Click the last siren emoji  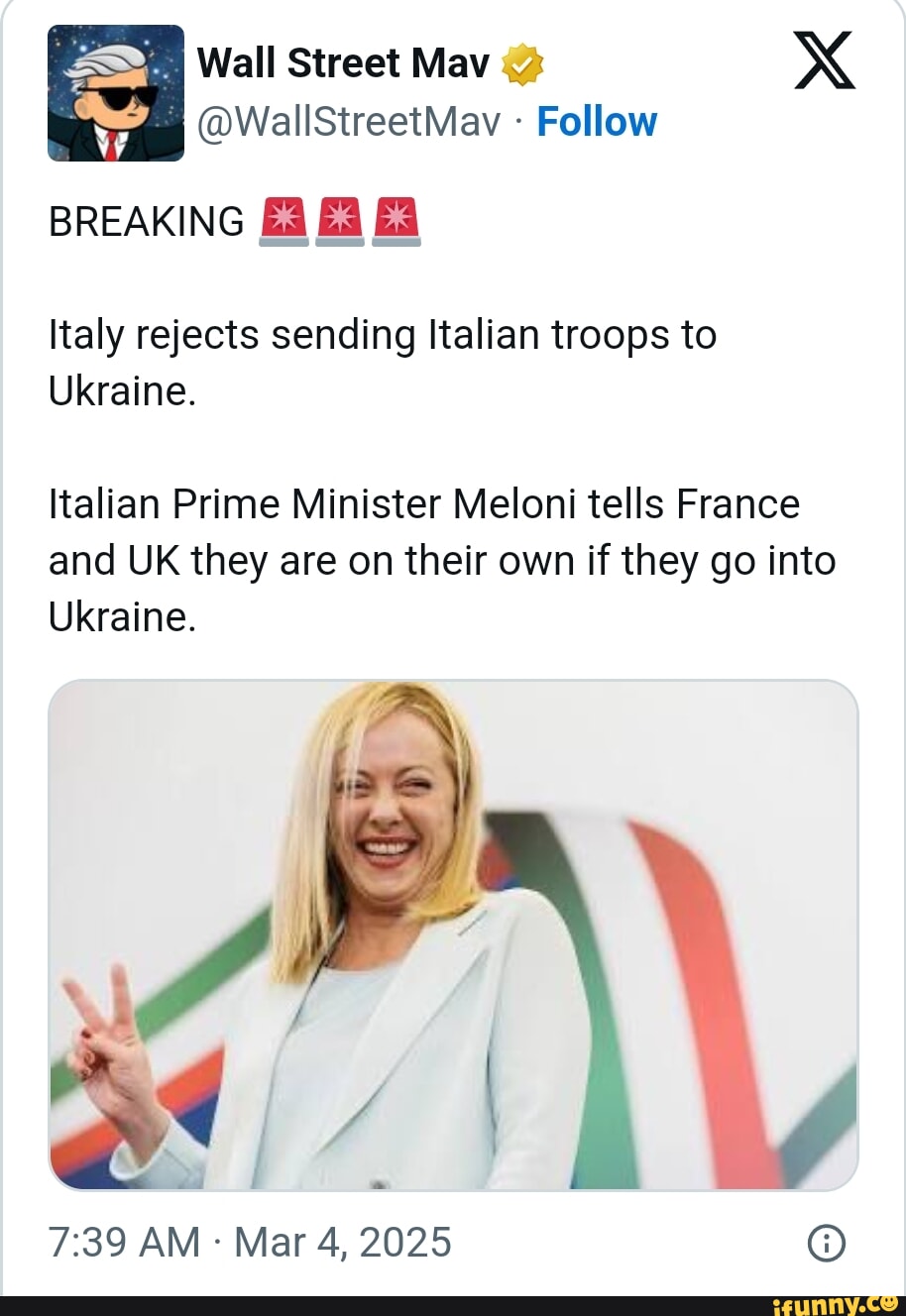[x=396, y=221]
